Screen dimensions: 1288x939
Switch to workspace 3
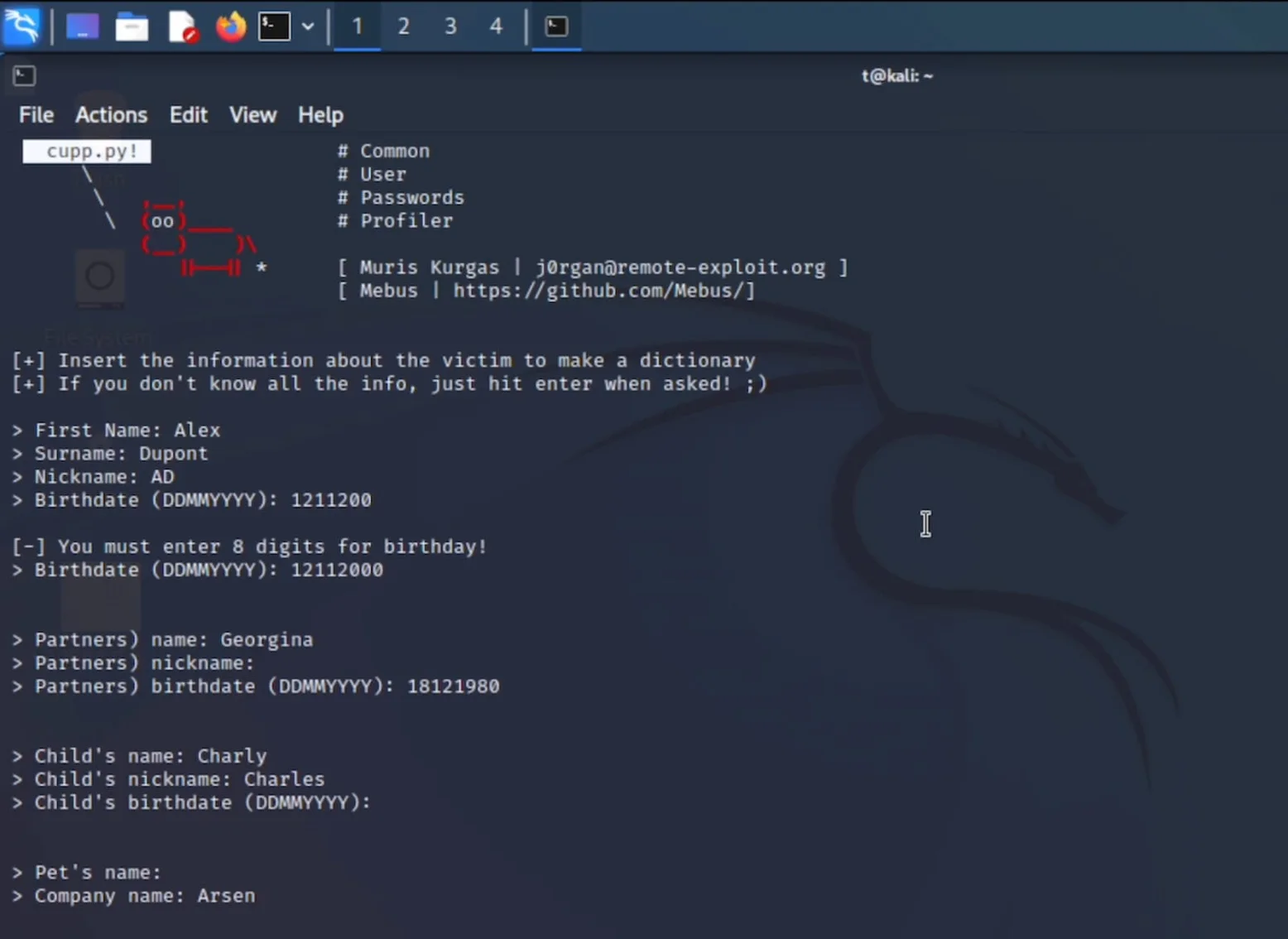pyautogui.click(x=450, y=26)
